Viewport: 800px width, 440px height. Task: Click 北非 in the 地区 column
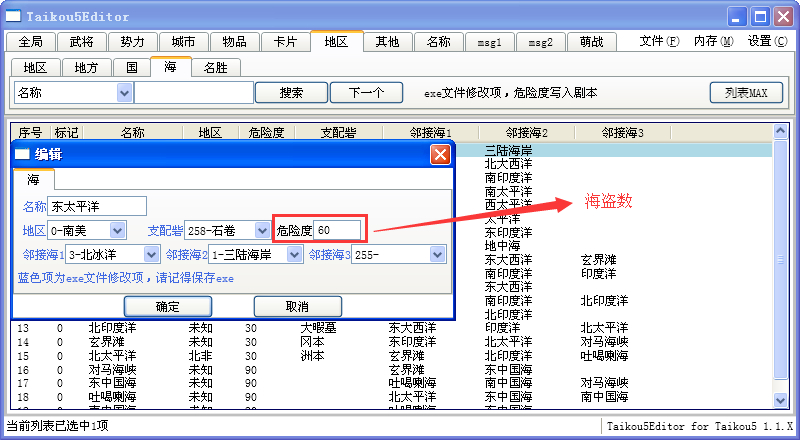point(201,355)
